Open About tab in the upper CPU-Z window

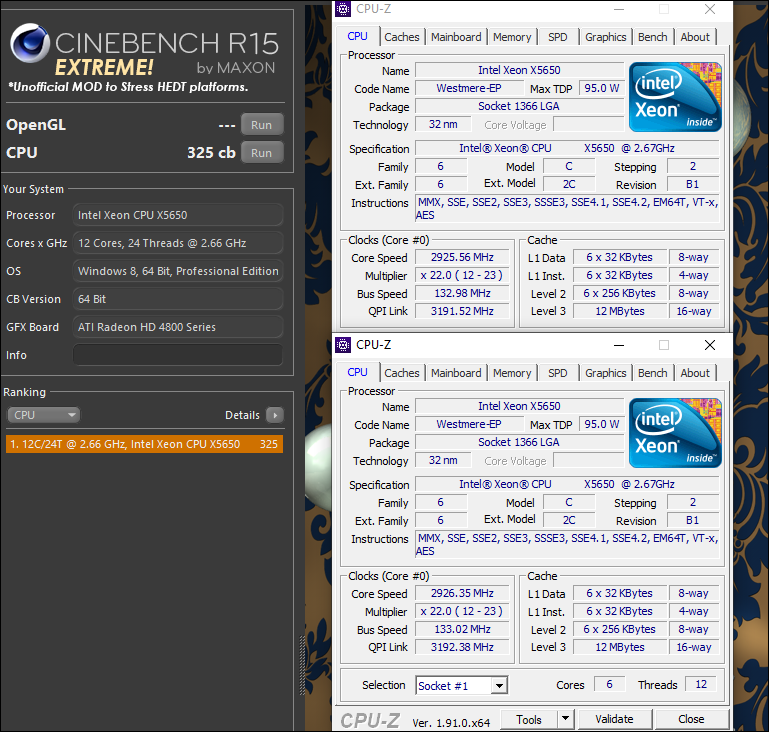click(x=695, y=37)
